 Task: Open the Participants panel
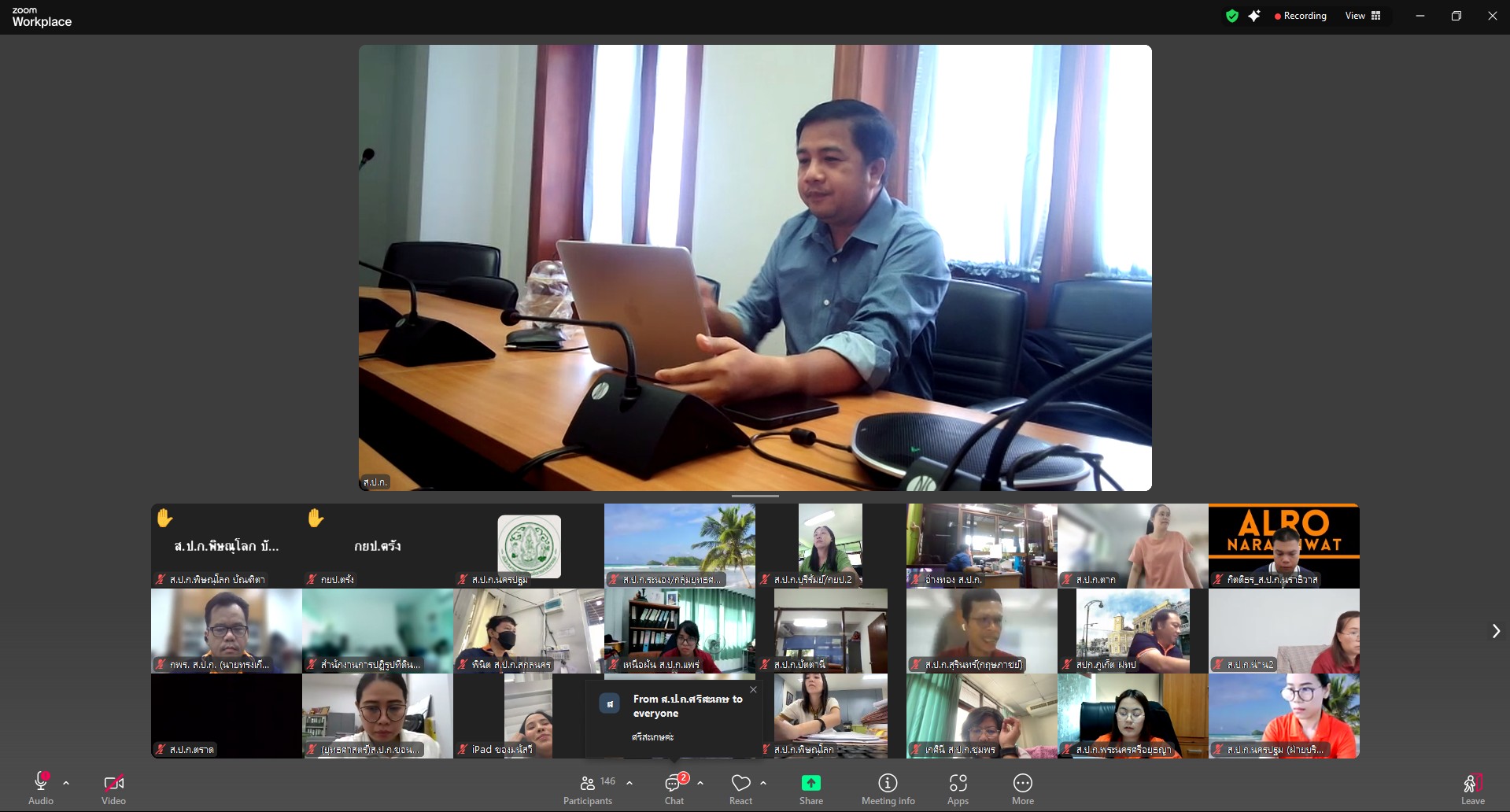(588, 789)
